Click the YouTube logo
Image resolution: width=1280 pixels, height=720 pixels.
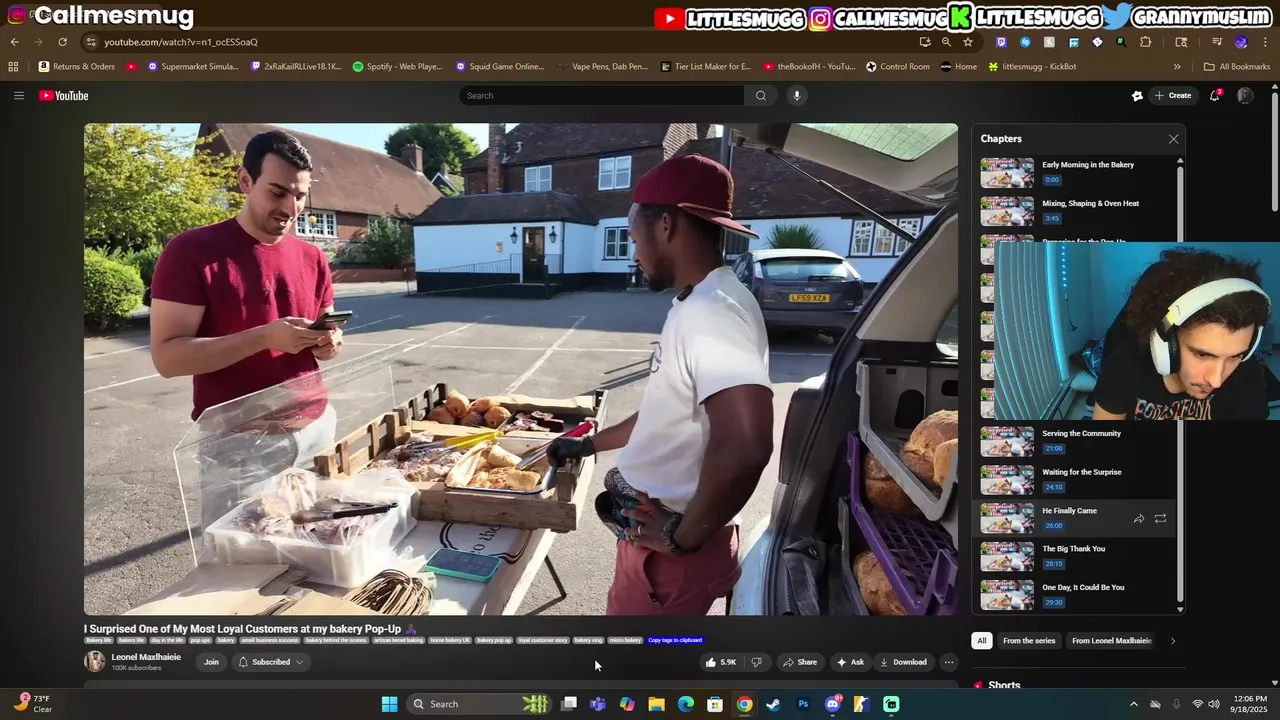[64, 96]
